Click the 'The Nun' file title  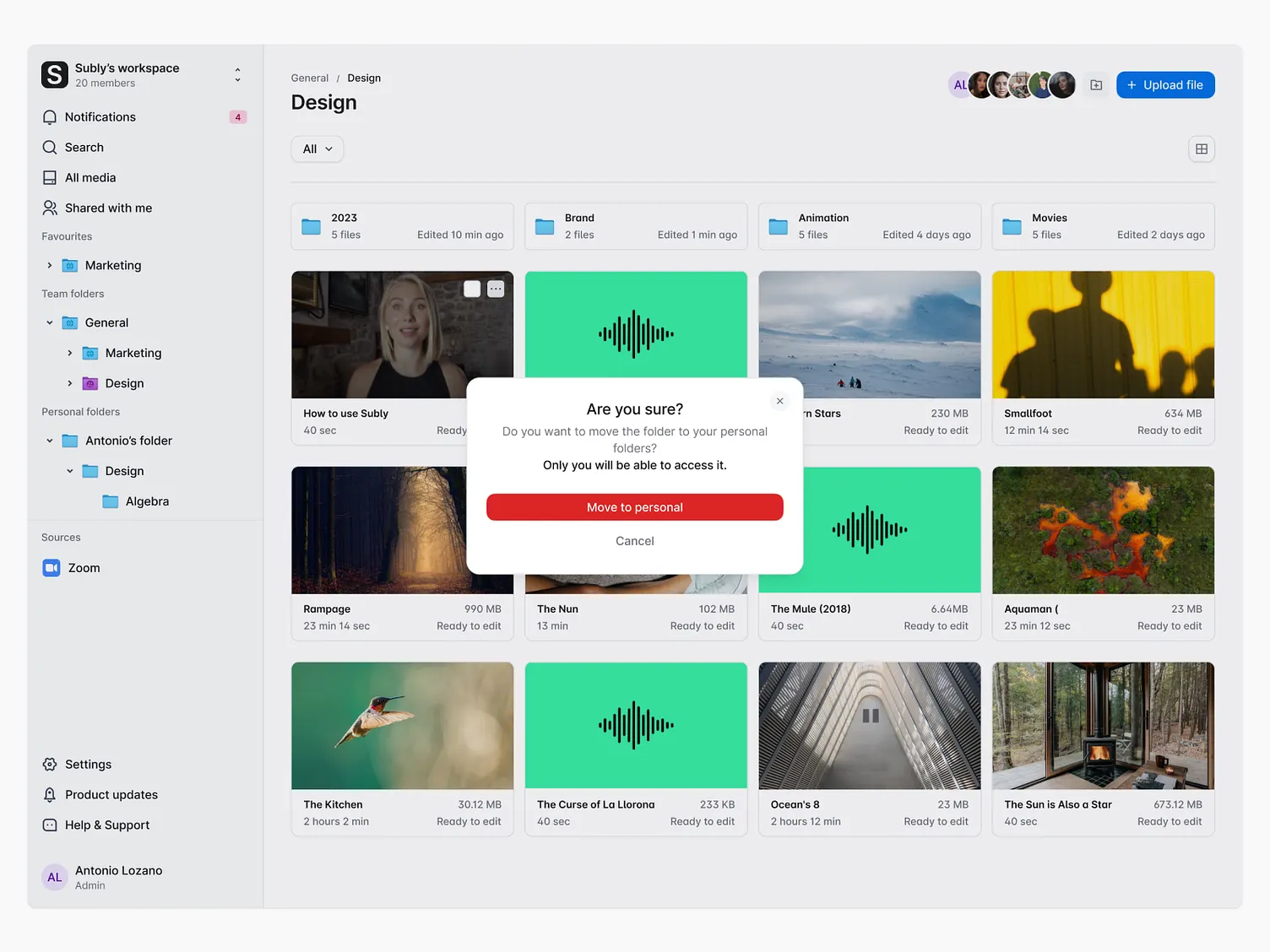[x=557, y=609]
